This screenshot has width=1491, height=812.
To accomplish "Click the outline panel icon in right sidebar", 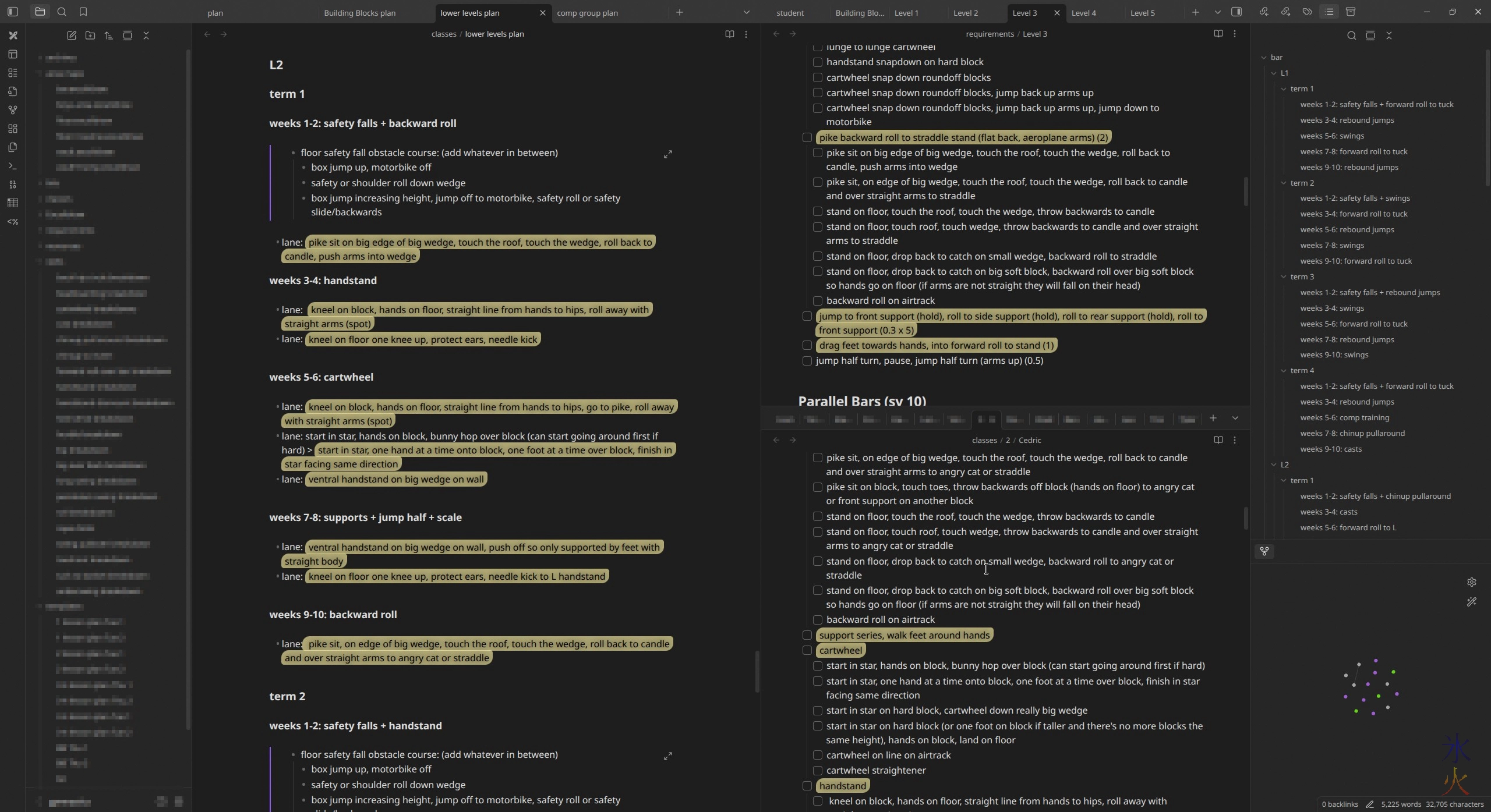I will pos(1329,12).
